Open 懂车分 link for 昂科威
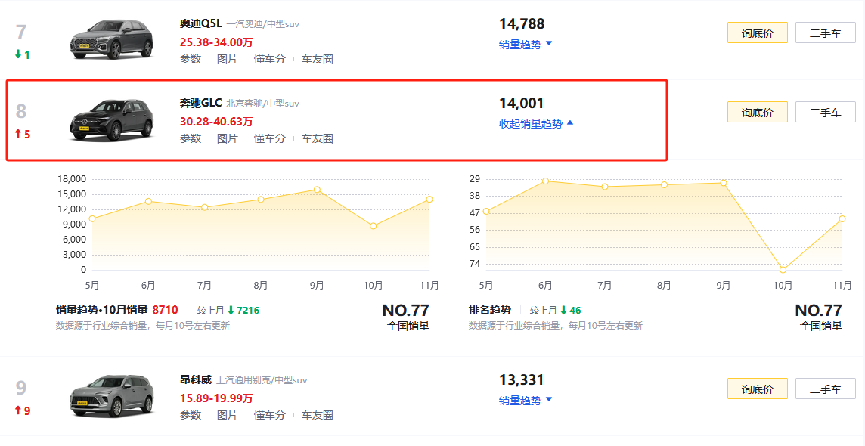This screenshot has width=865, height=446. point(270,415)
